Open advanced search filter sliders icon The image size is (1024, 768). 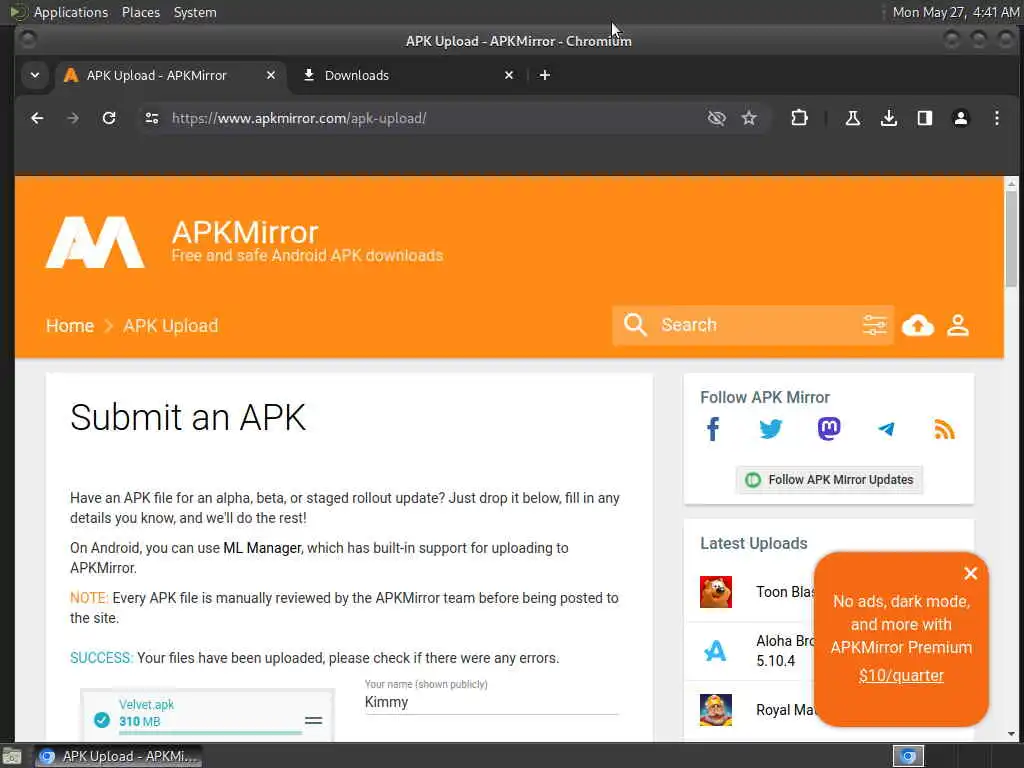(874, 325)
